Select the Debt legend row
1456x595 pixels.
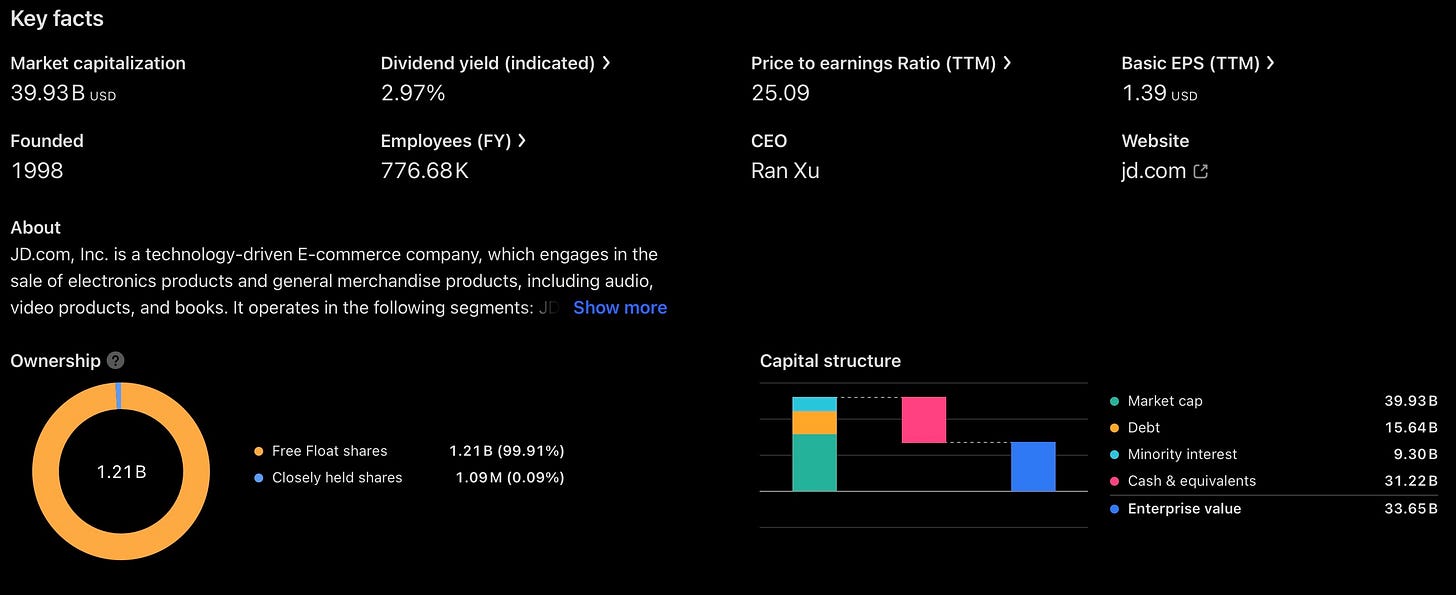pos(1274,427)
